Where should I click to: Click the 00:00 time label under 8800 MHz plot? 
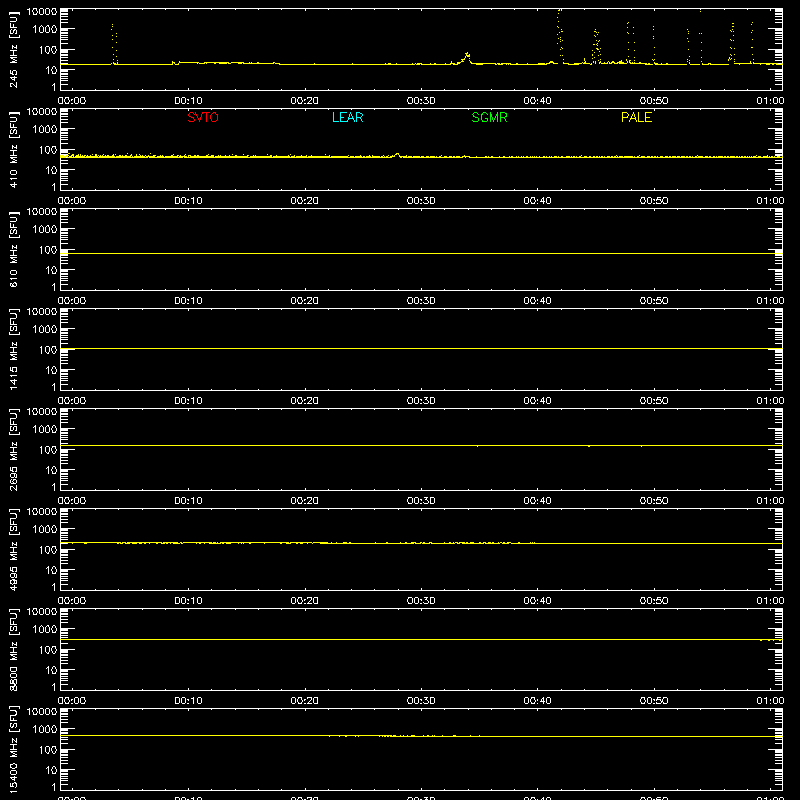[x=72, y=701]
